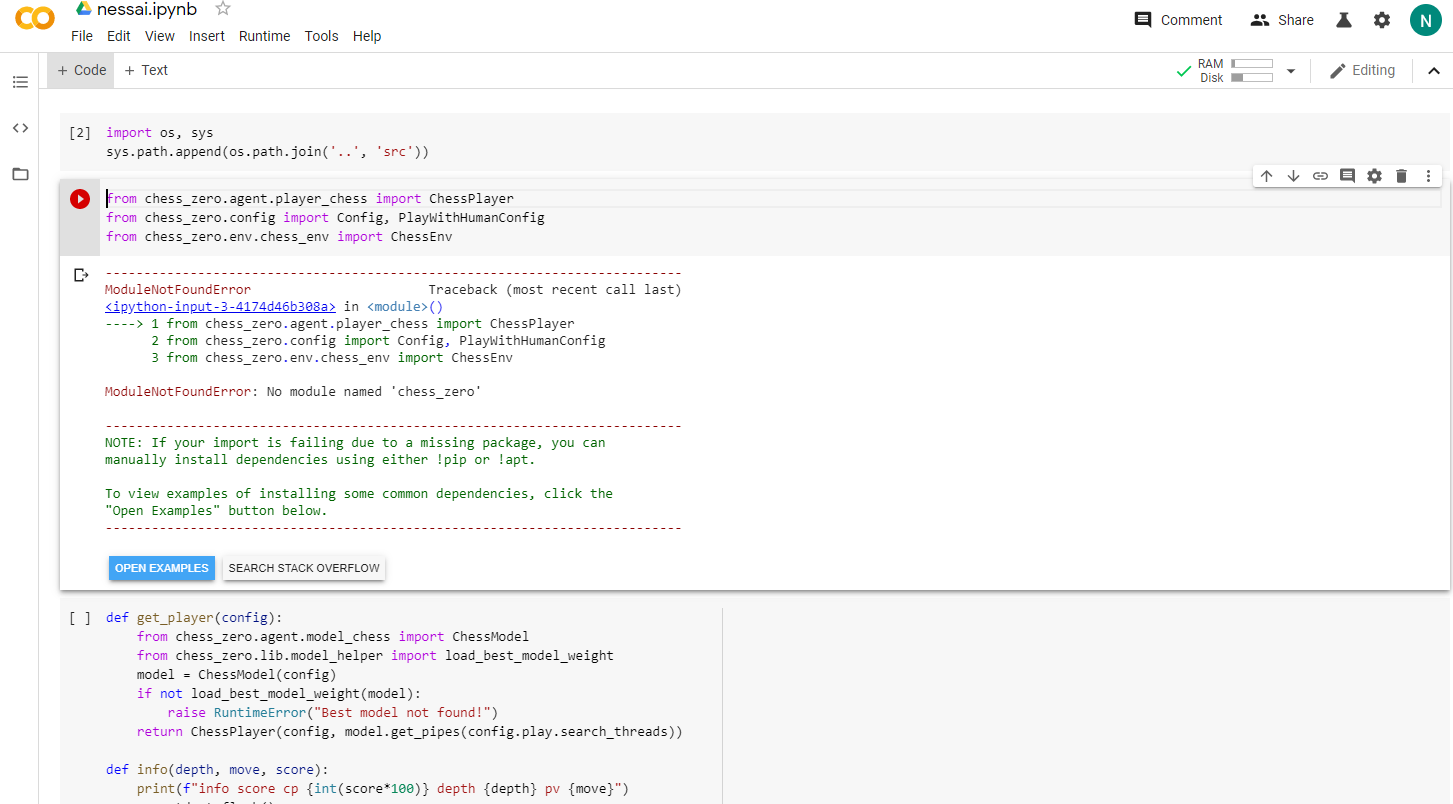Open the table of contents sidebar
The width and height of the screenshot is (1453, 804).
(x=20, y=82)
